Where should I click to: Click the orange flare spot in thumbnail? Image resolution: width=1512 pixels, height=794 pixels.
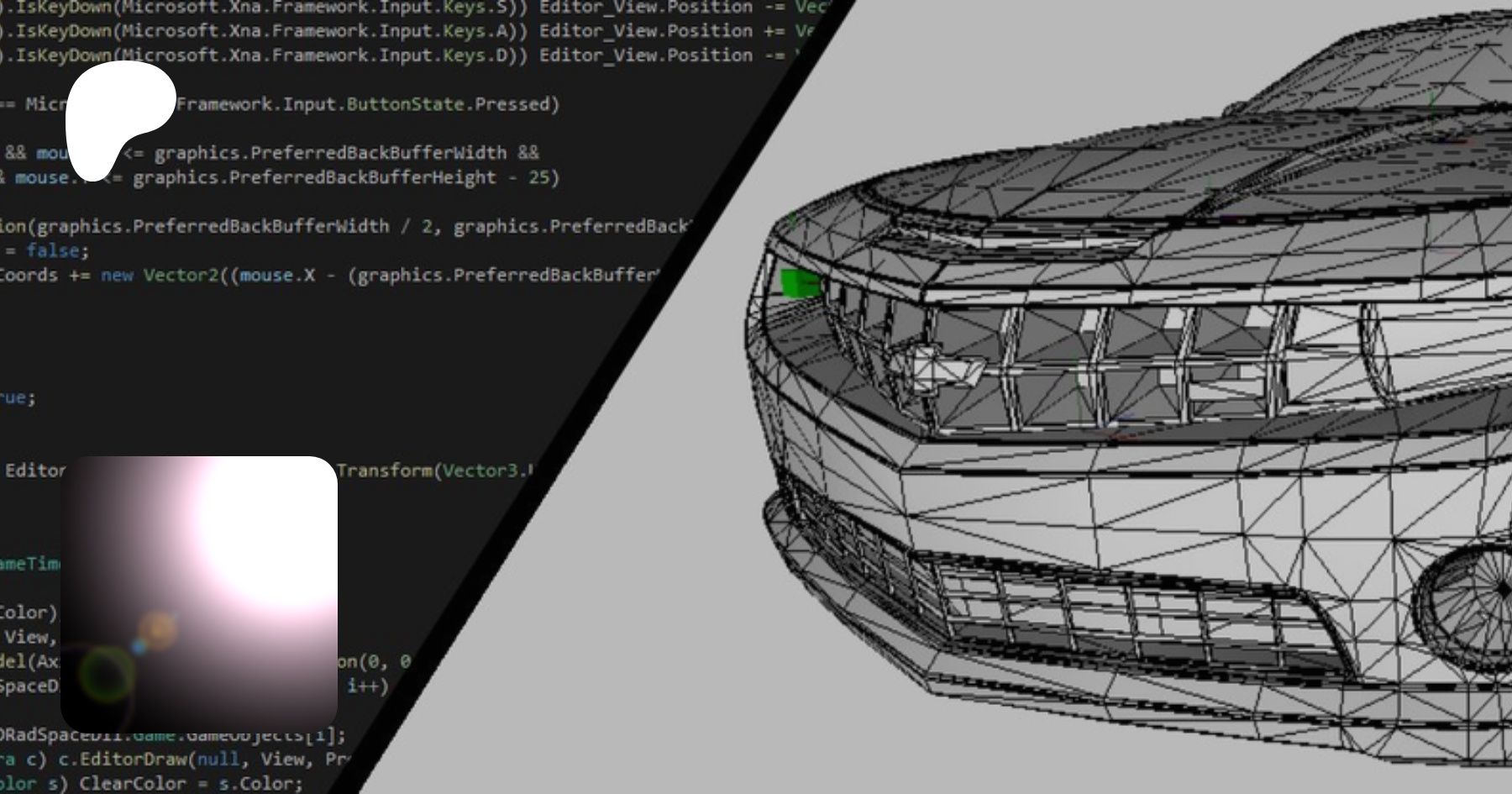[156, 628]
